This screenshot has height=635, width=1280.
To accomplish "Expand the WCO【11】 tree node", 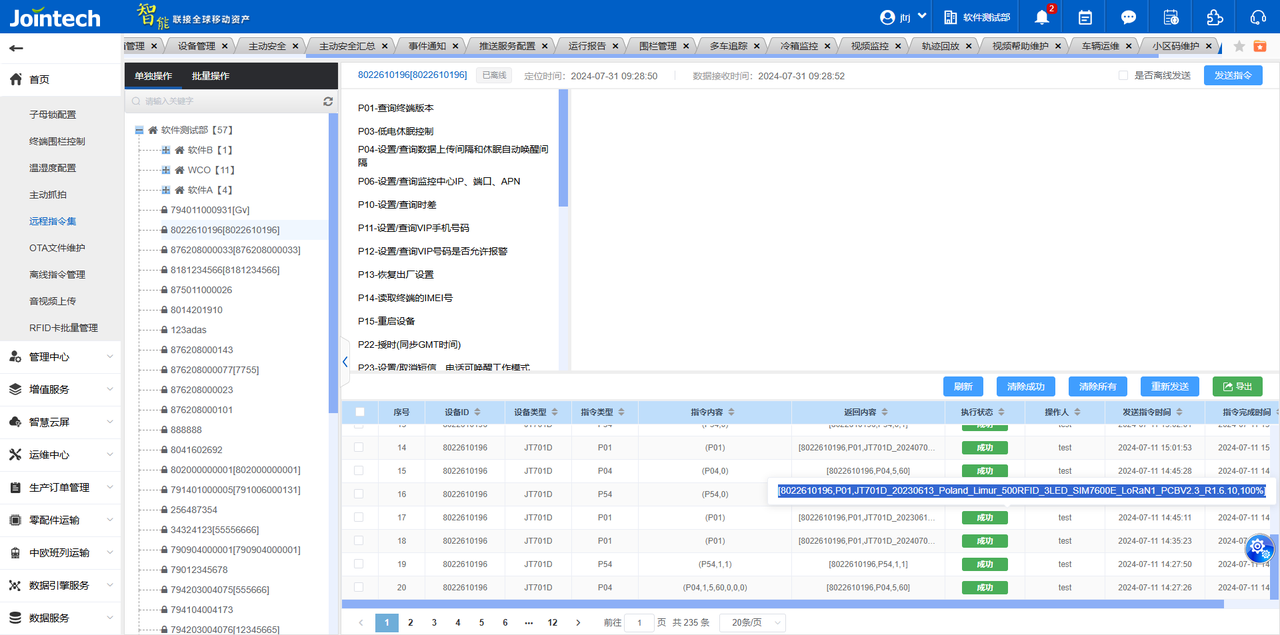I will 166,170.
